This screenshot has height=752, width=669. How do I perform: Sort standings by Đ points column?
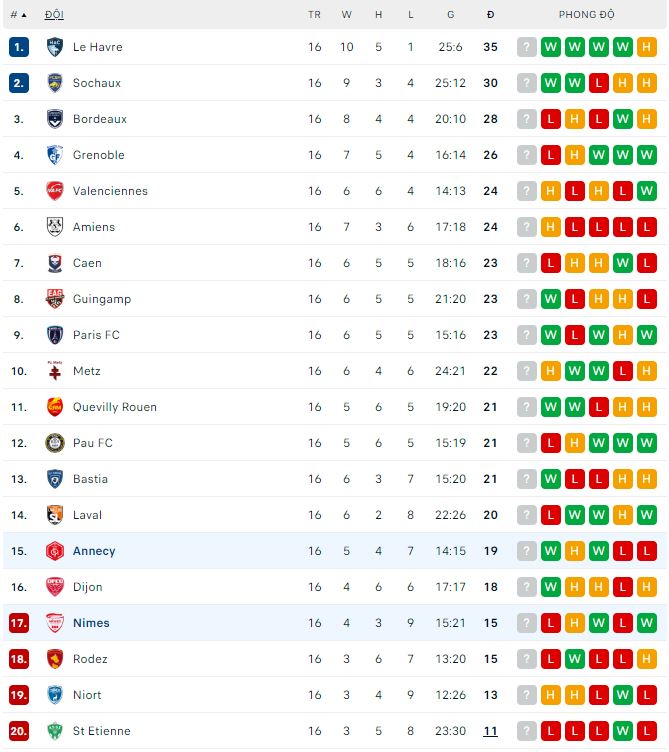click(x=490, y=15)
